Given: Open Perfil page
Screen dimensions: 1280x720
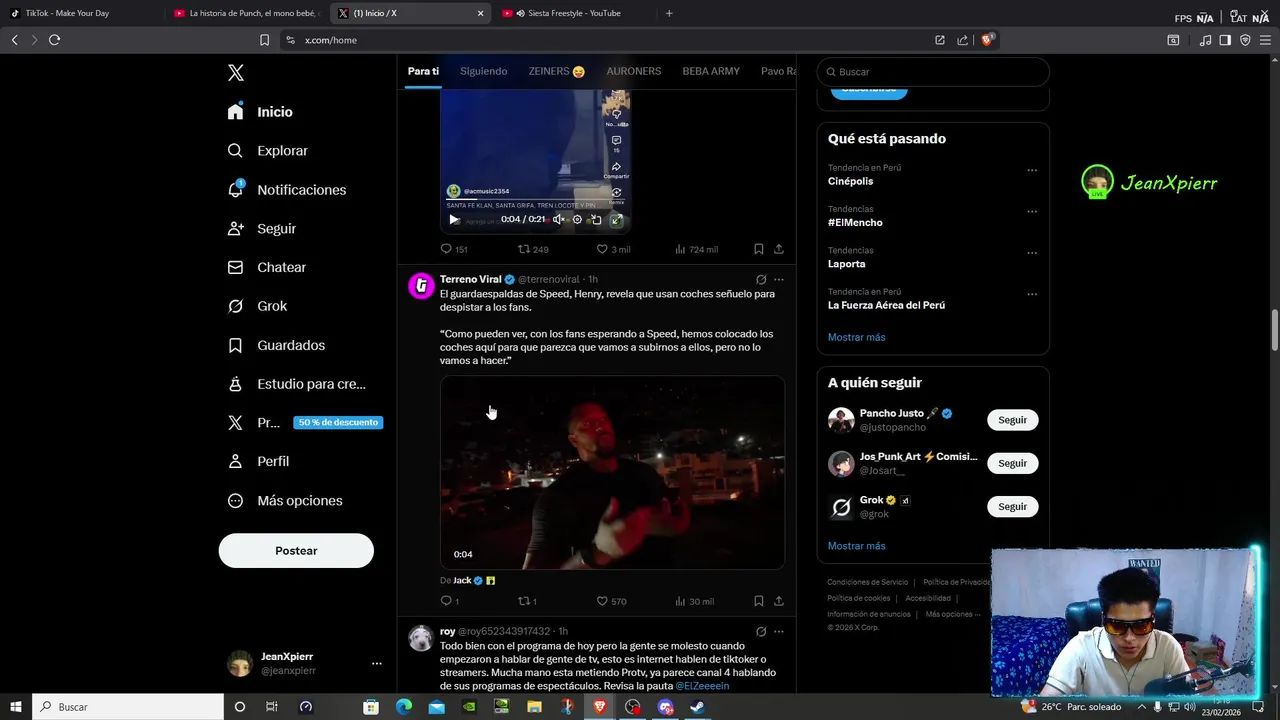Looking at the screenshot, I should point(258,462).
